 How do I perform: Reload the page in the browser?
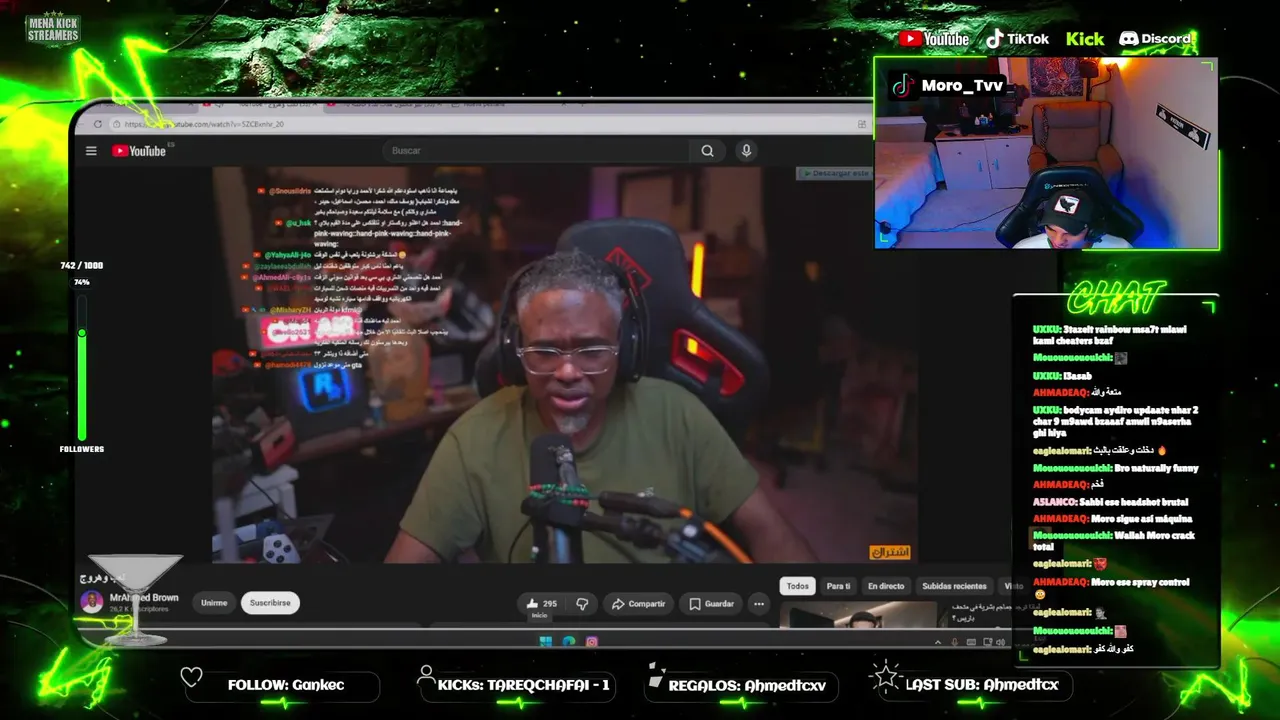97,124
